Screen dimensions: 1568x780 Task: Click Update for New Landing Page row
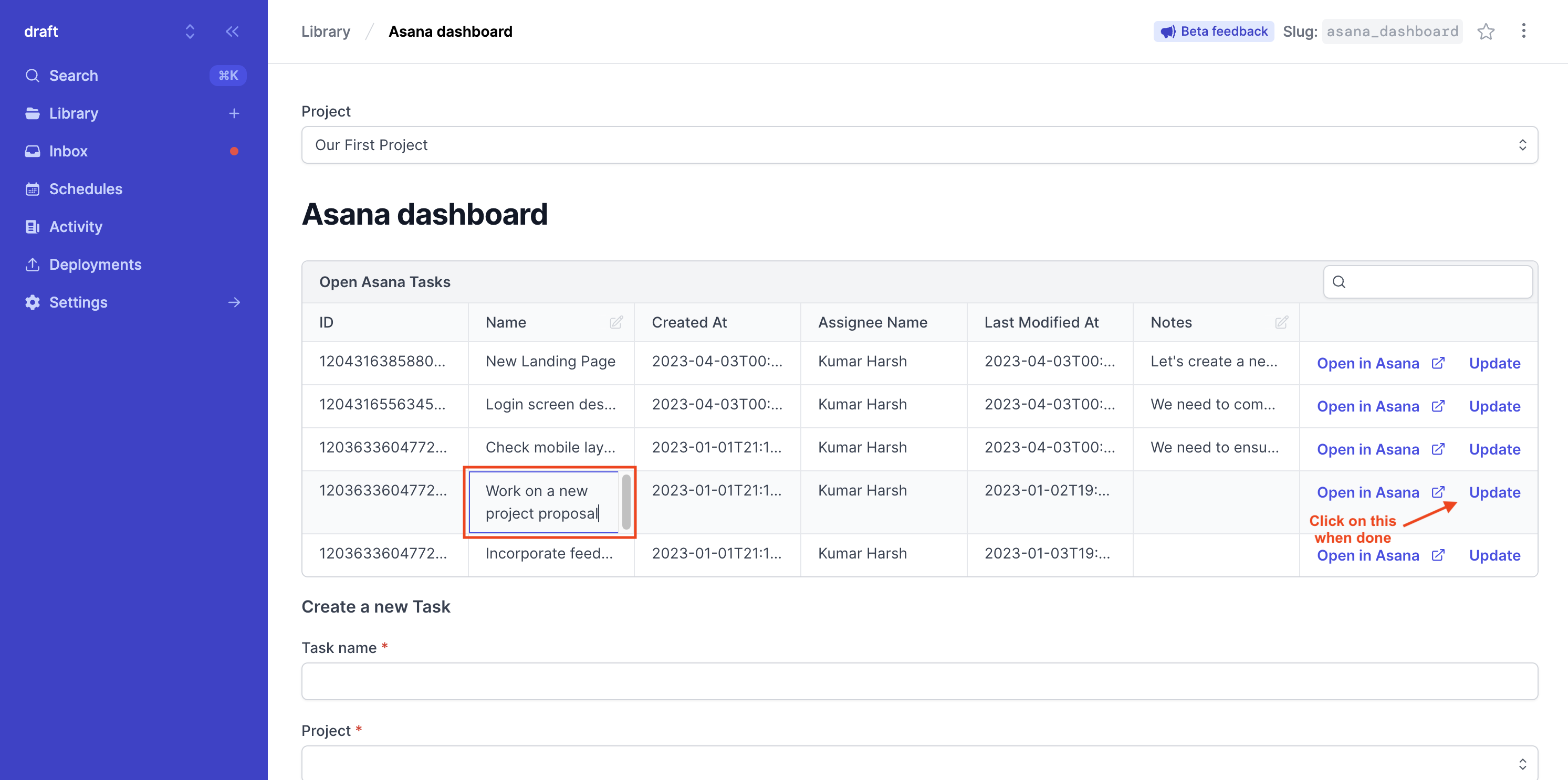[1494, 363]
